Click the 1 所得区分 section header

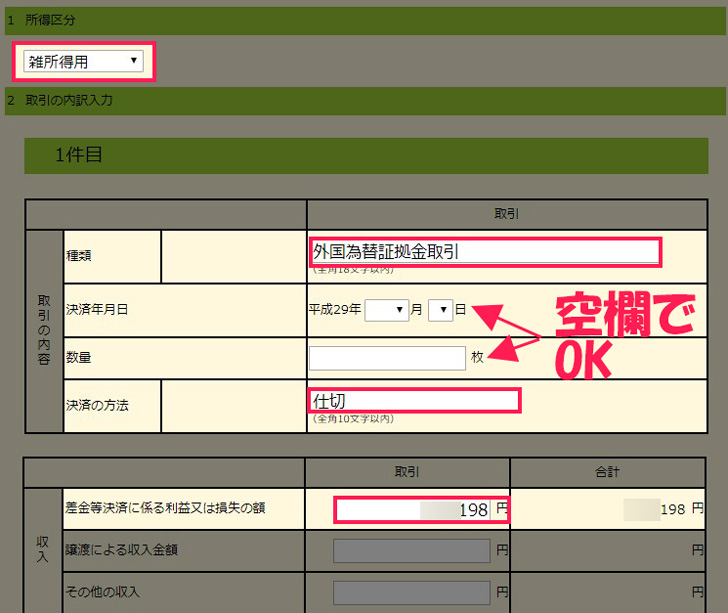[x=364, y=20]
